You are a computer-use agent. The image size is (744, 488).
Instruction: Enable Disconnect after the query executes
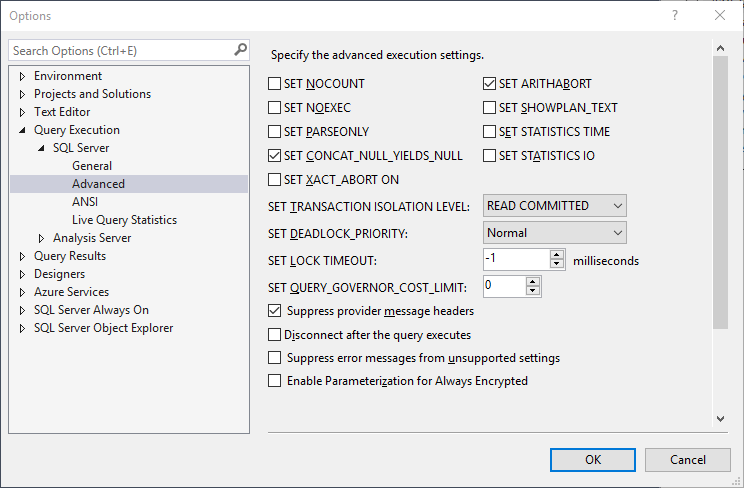click(276, 335)
